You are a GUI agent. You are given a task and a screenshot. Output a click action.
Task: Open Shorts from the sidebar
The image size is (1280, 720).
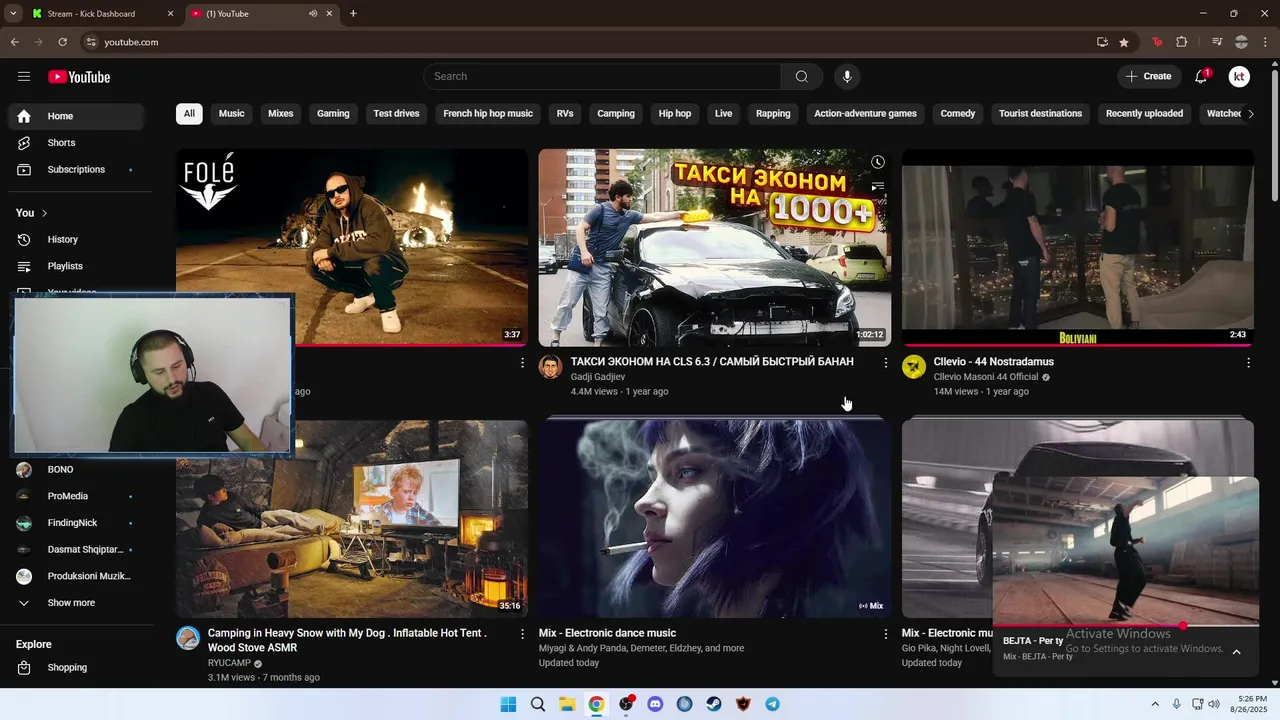[x=76, y=143]
